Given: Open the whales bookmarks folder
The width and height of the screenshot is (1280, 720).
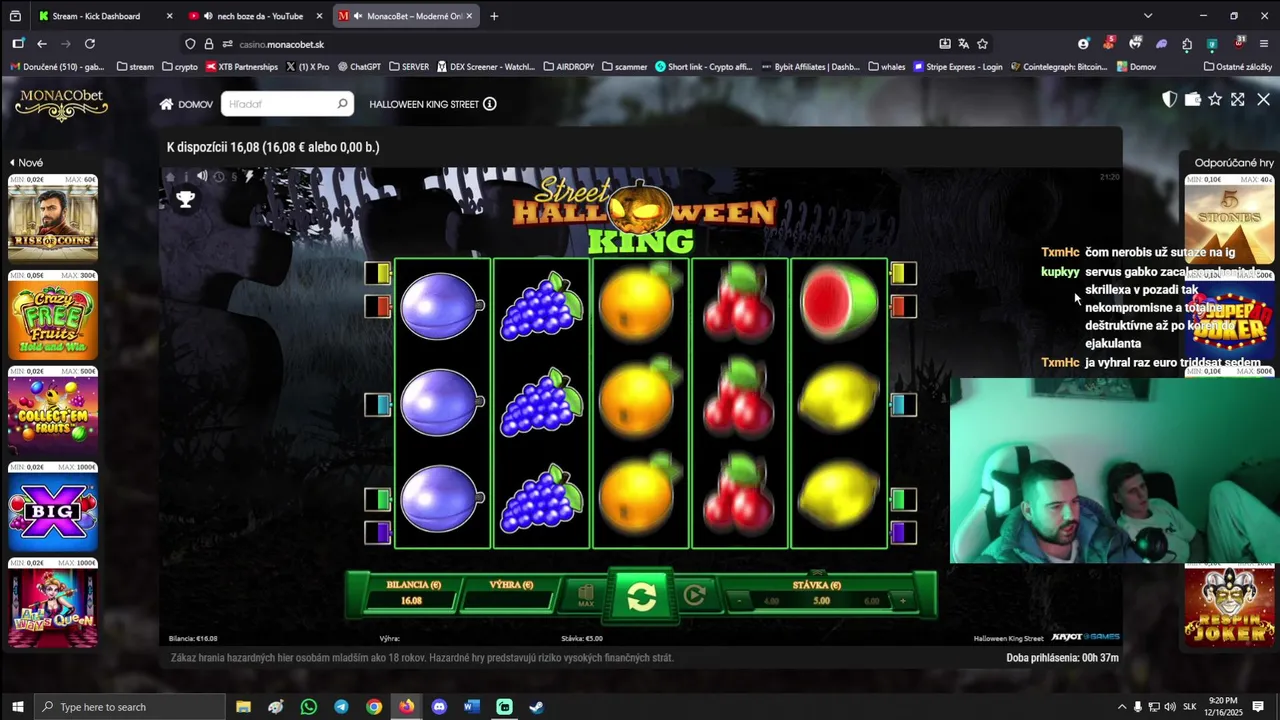Looking at the screenshot, I should [x=887, y=67].
